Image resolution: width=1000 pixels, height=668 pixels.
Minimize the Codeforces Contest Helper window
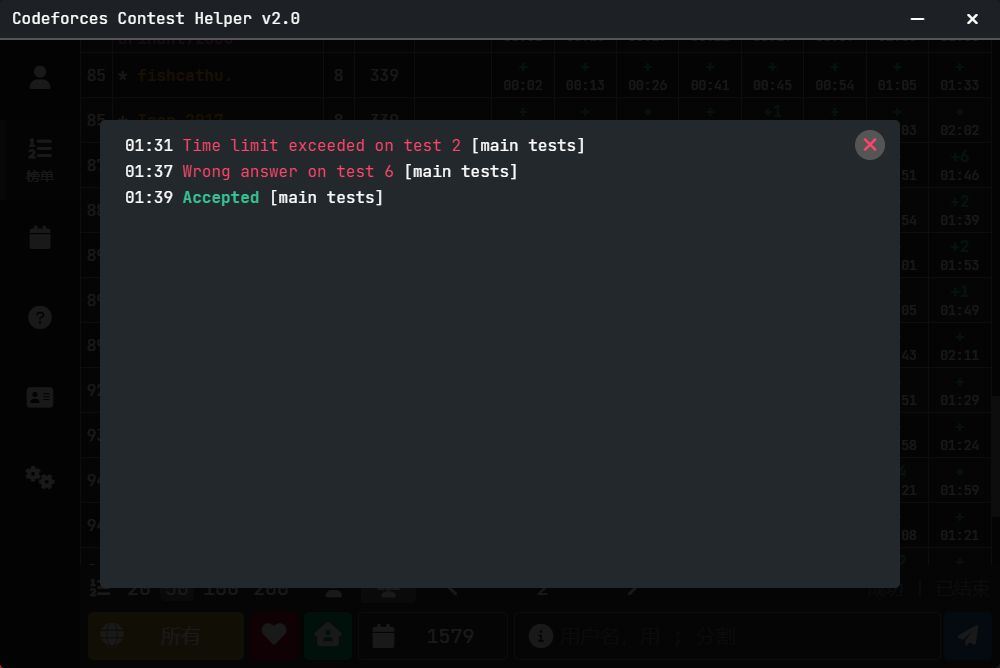[x=917, y=19]
